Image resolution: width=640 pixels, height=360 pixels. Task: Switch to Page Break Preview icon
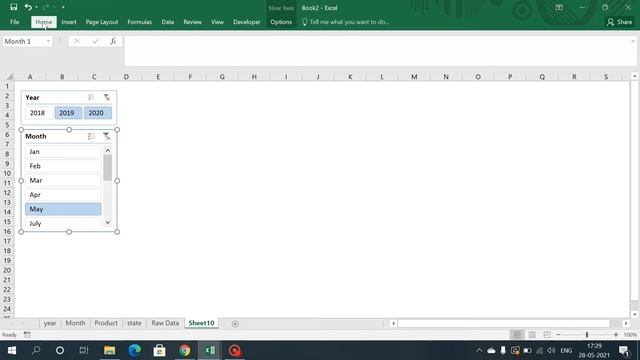(547, 335)
